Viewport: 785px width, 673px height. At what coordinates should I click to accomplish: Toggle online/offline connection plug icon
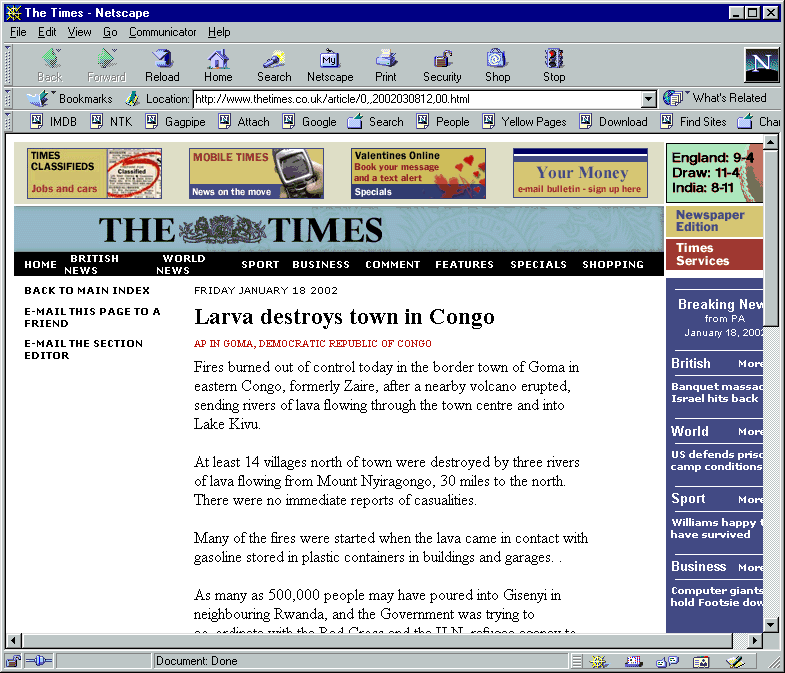[39, 661]
